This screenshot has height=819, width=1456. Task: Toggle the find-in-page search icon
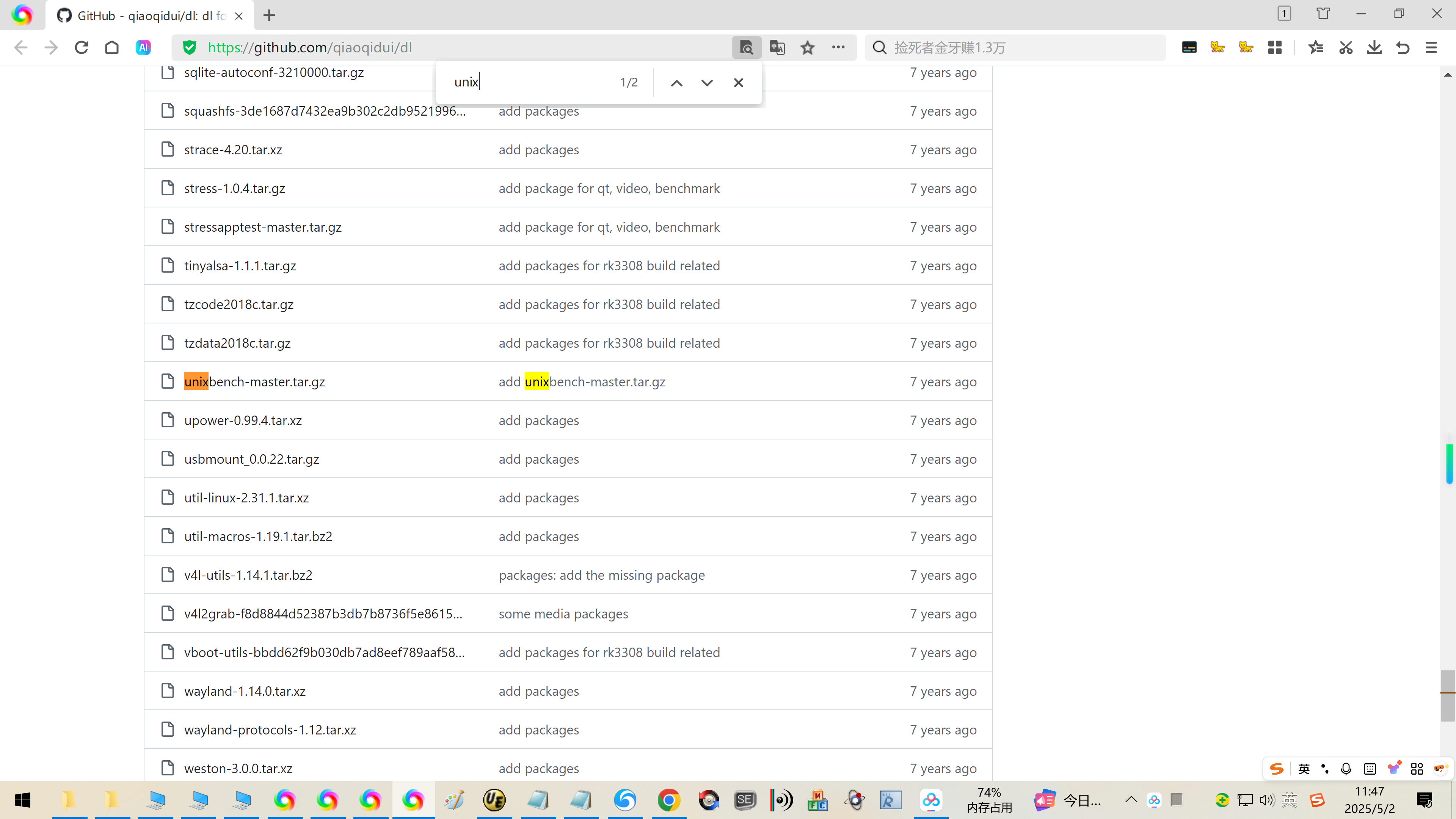point(746,47)
